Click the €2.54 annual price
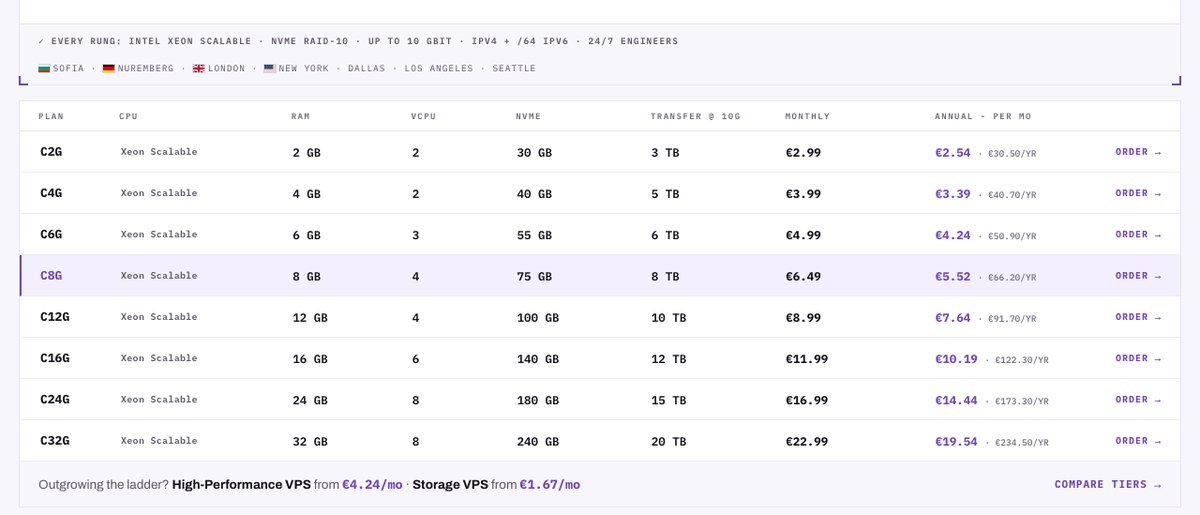This screenshot has height=515, width=1200. [953, 153]
